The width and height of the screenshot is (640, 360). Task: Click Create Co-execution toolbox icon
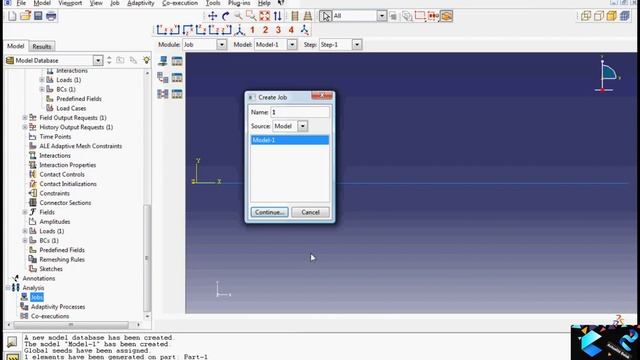pyautogui.click(x=163, y=94)
